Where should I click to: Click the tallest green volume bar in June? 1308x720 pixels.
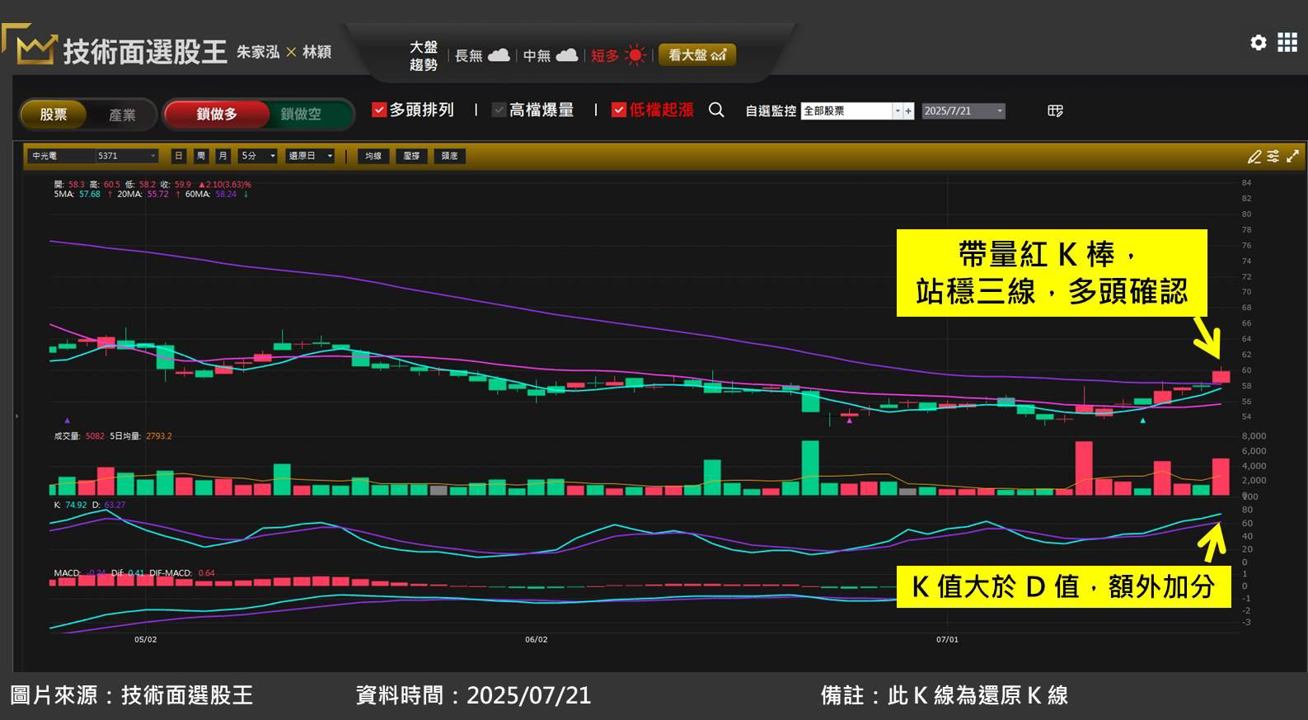810,468
